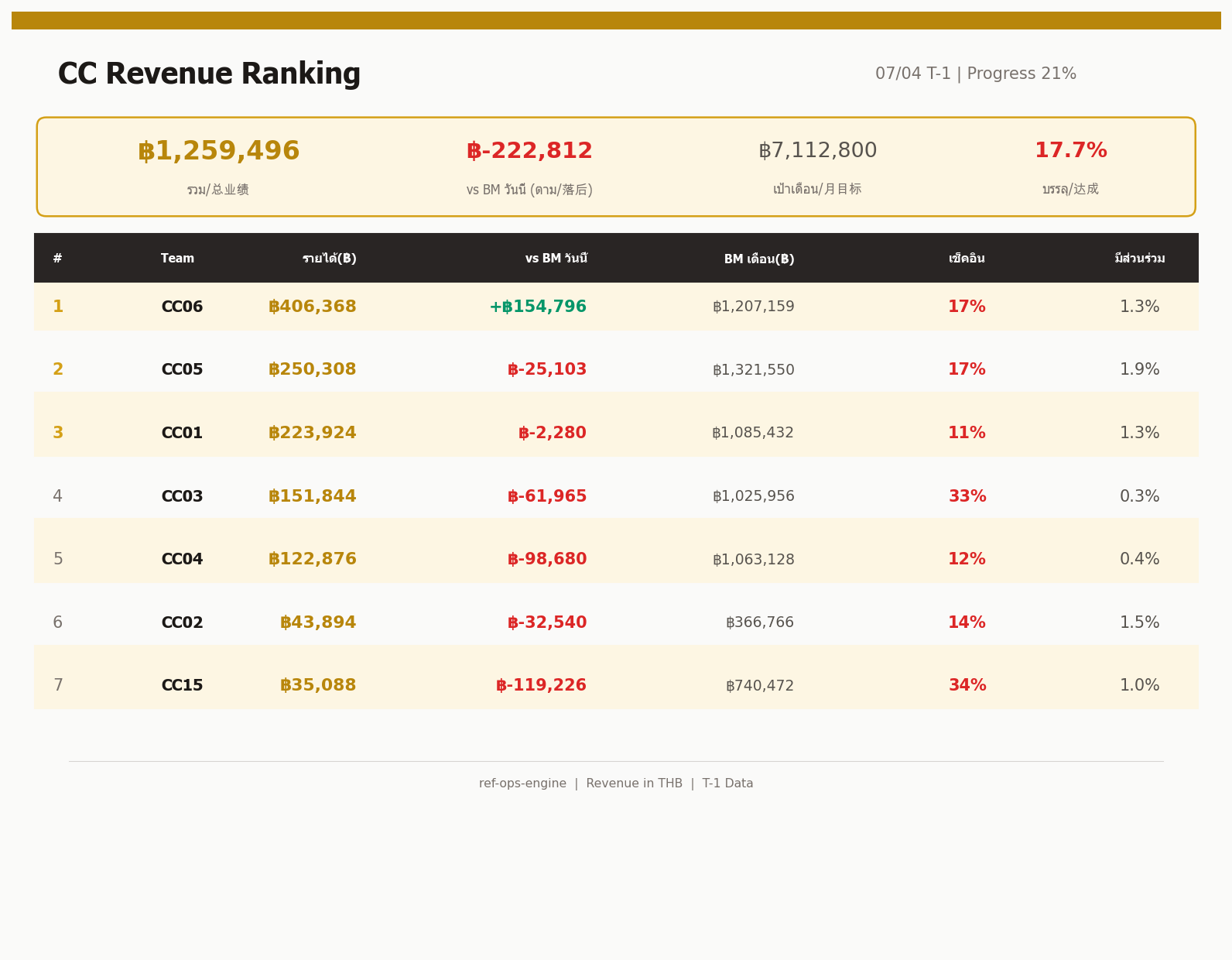This screenshot has width=1232, height=960.
Task: Click the 07/04 T-1 Progress 21% label
Action: pos(975,74)
